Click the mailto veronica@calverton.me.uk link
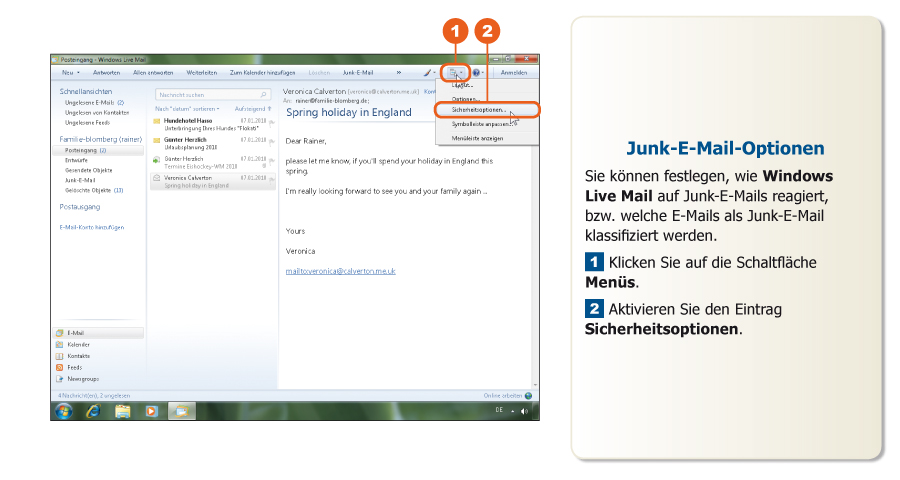900x480 pixels. click(x=341, y=271)
